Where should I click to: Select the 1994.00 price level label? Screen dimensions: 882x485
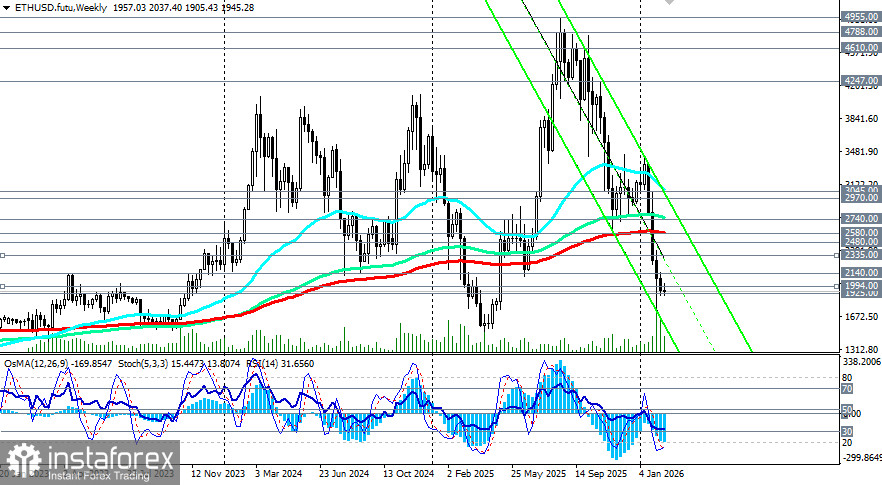pyautogui.click(x=861, y=286)
